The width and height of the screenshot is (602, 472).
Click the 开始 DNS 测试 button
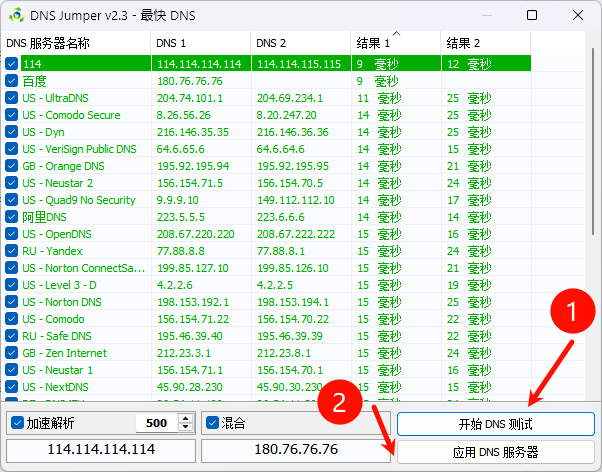(x=496, y=424)
